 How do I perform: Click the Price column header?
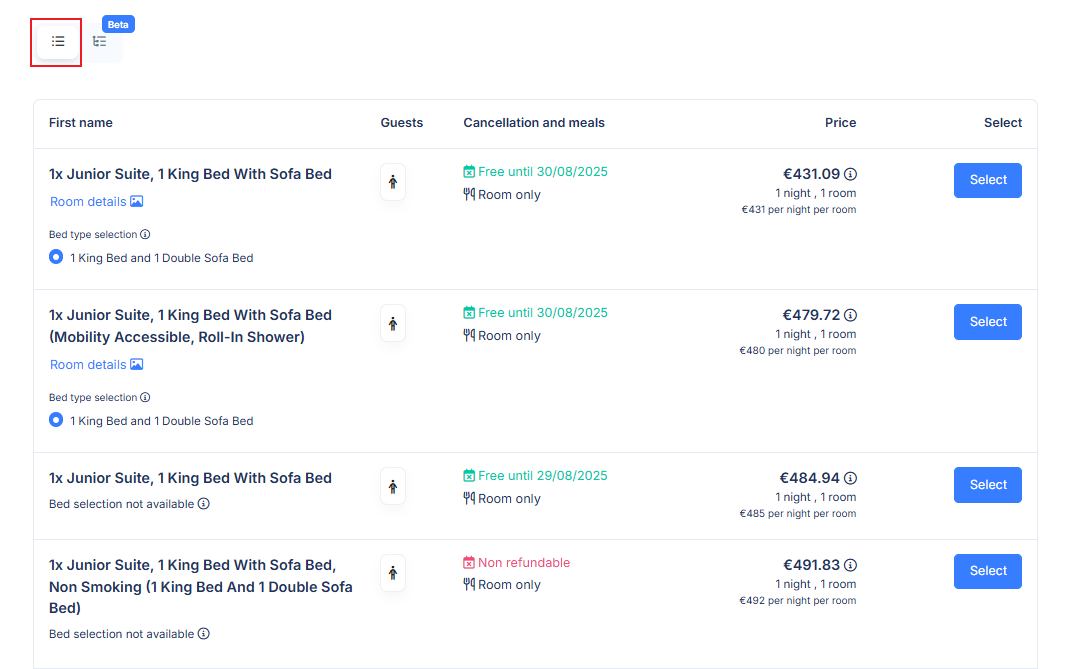point(840,123)
